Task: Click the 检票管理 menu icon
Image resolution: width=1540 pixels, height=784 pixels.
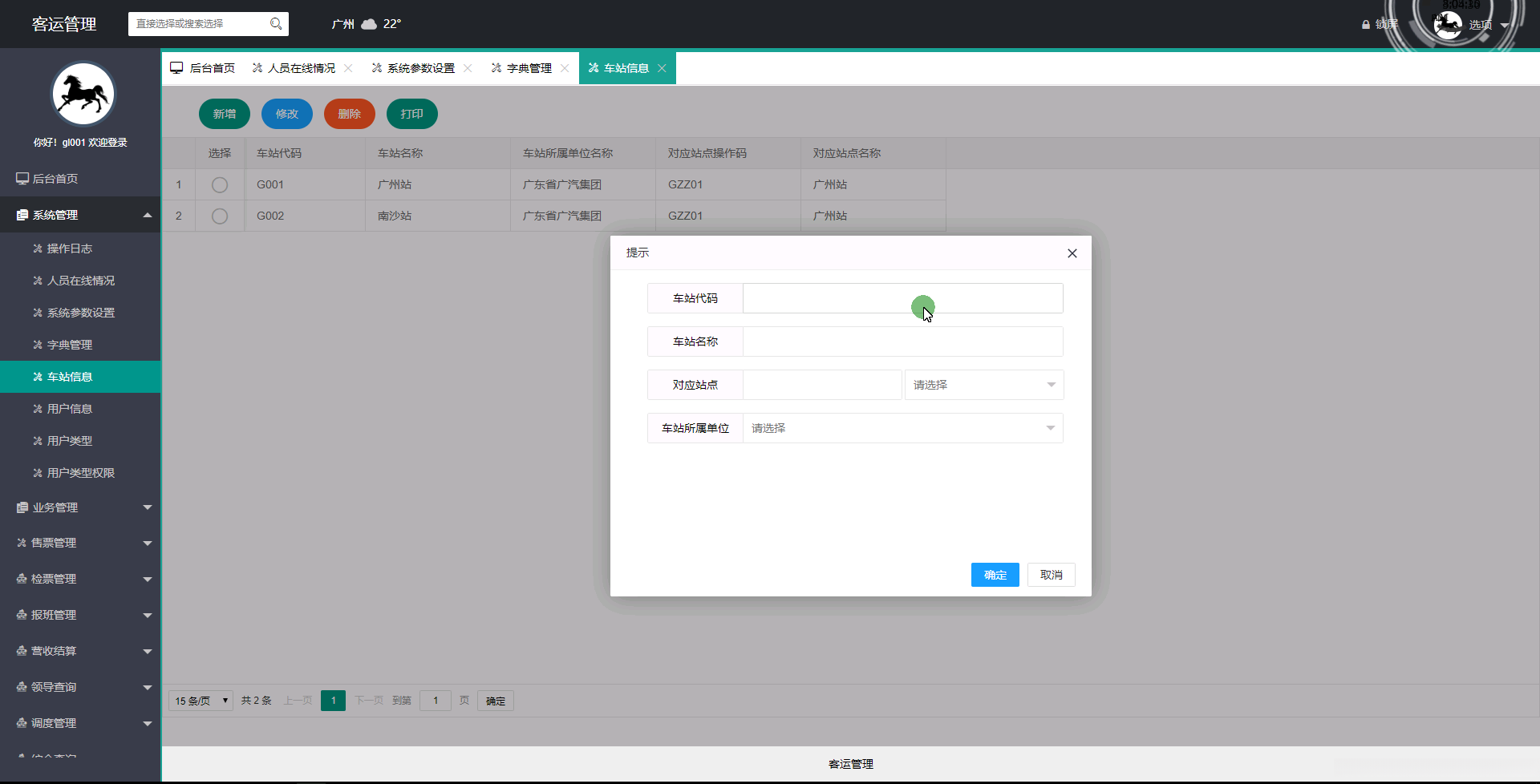Action: [x=22, y=579]
